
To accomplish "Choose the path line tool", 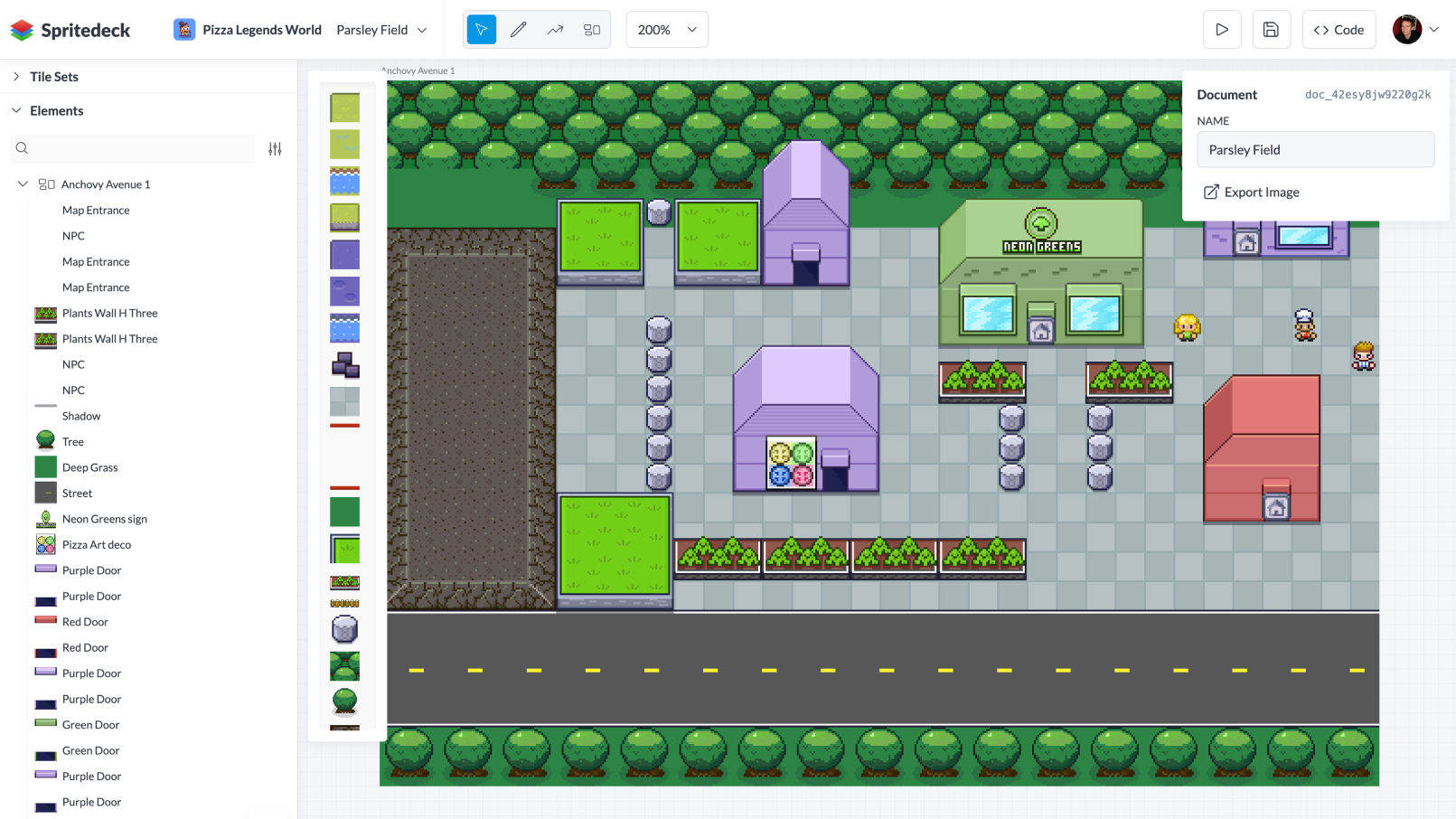I will (555, 30).
